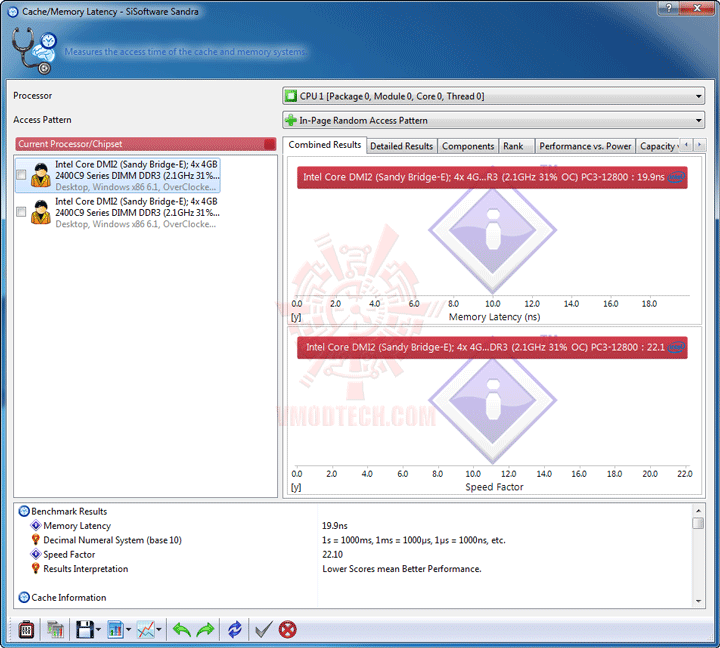Click the Memory Latency diamond icon
This screenshot has width=720, height=648.
pos(35,525)
